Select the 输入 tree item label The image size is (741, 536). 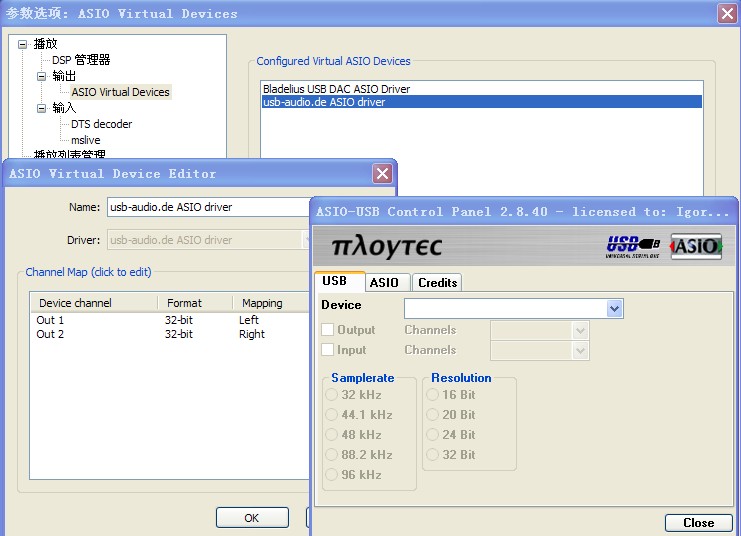[64, 108]
